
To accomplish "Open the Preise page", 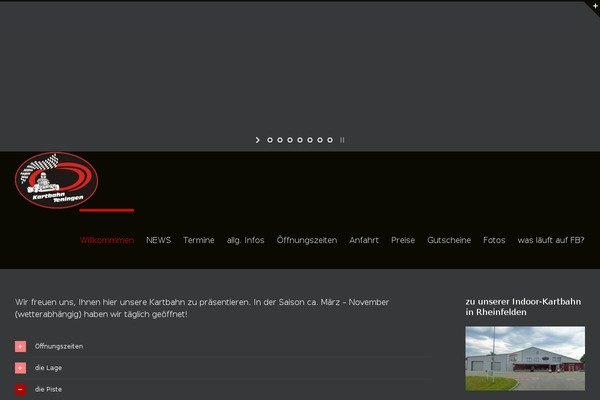I will coord(403,240).
